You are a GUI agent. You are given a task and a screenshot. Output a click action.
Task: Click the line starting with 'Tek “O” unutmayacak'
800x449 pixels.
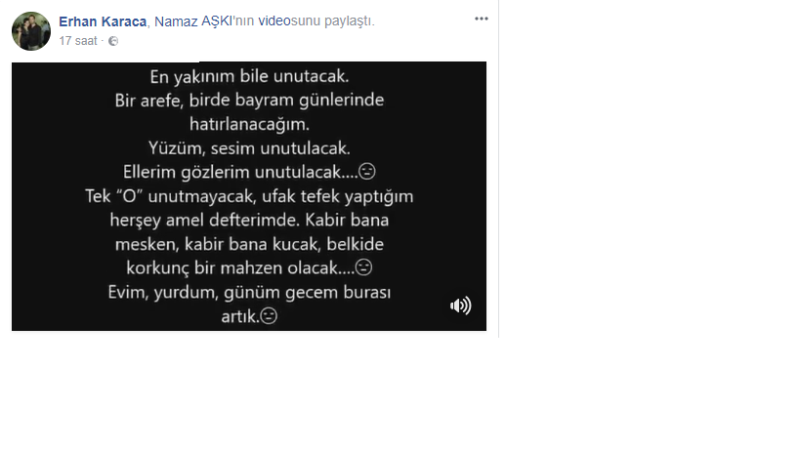click(x=249, y=196)
